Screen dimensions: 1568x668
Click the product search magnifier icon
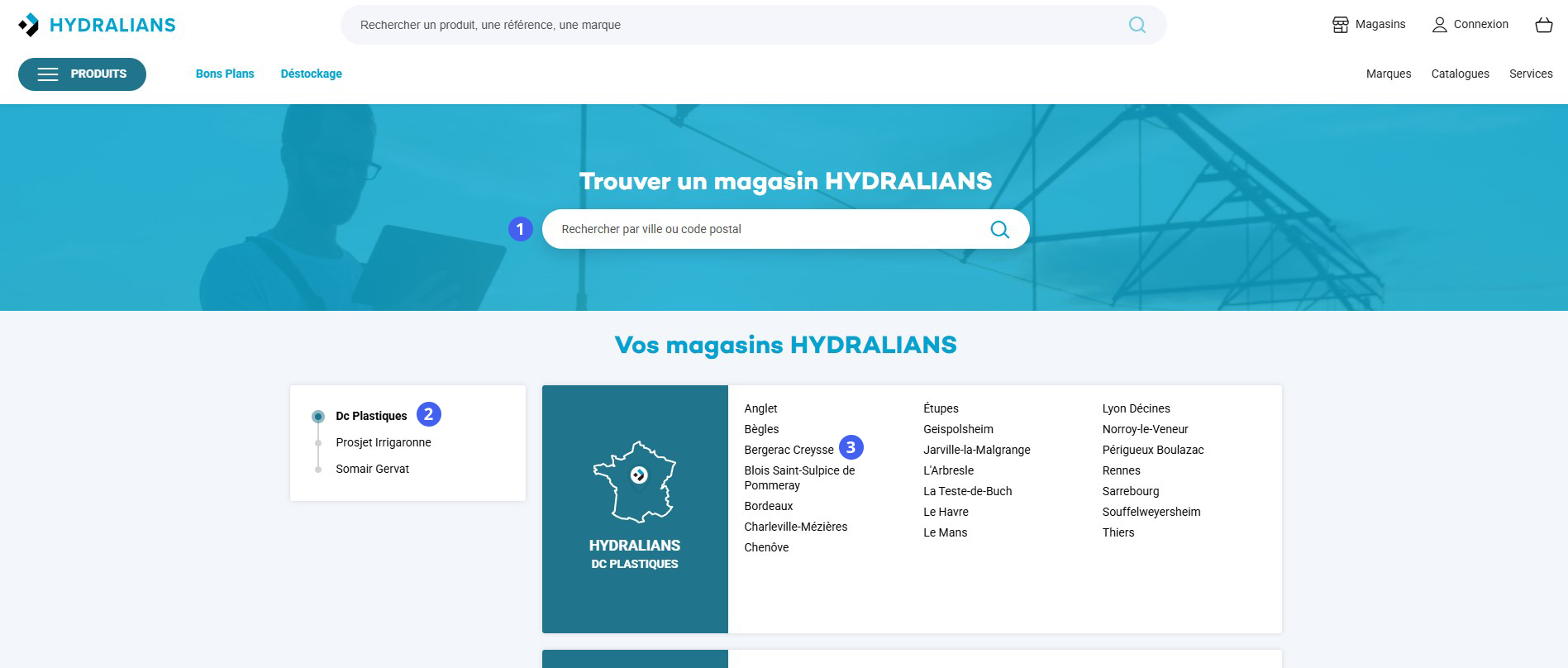coord(1137,25)
